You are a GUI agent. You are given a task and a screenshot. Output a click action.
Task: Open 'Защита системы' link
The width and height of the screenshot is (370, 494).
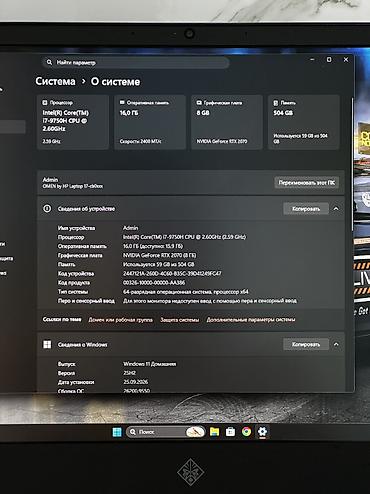coord(180,320)
